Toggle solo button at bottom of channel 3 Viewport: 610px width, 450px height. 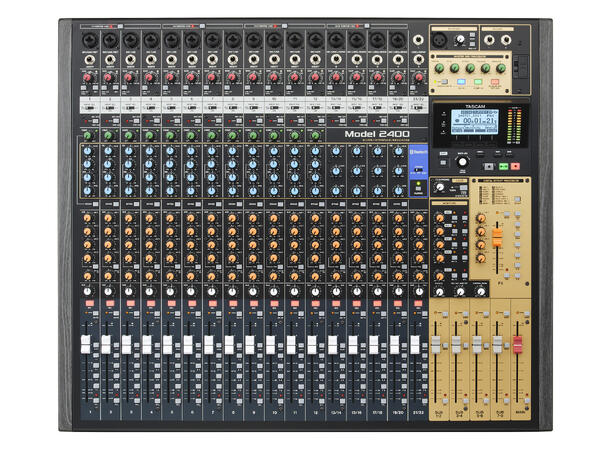(x=138, y=401)
